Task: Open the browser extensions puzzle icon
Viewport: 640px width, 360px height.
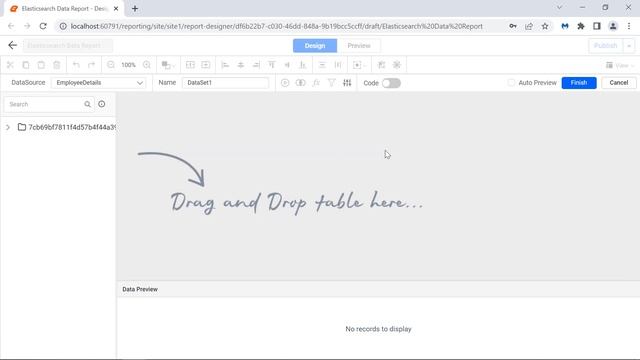Action: (x=581, y=26)
